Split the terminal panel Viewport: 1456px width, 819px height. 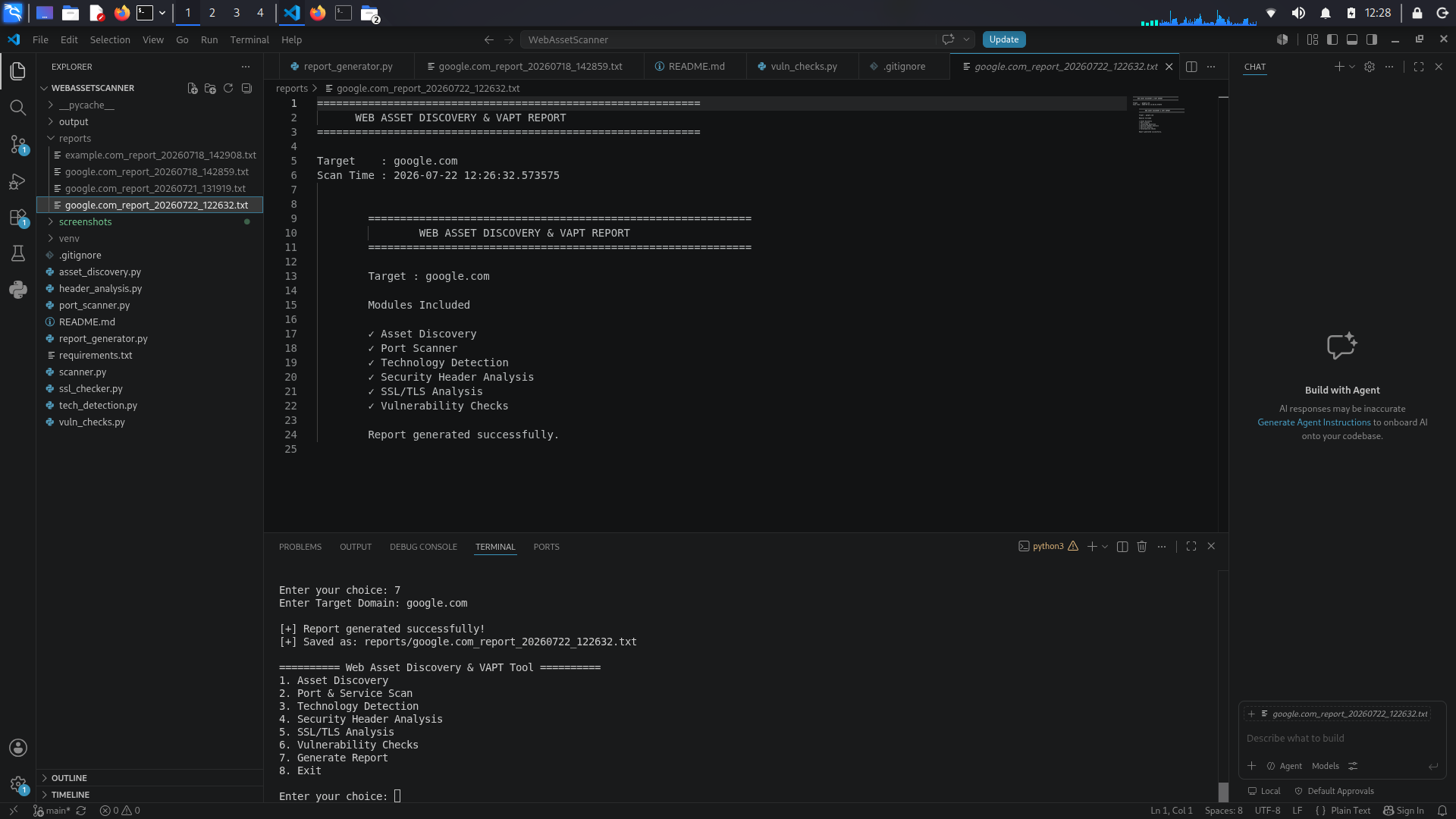(x=1122, y=546)
